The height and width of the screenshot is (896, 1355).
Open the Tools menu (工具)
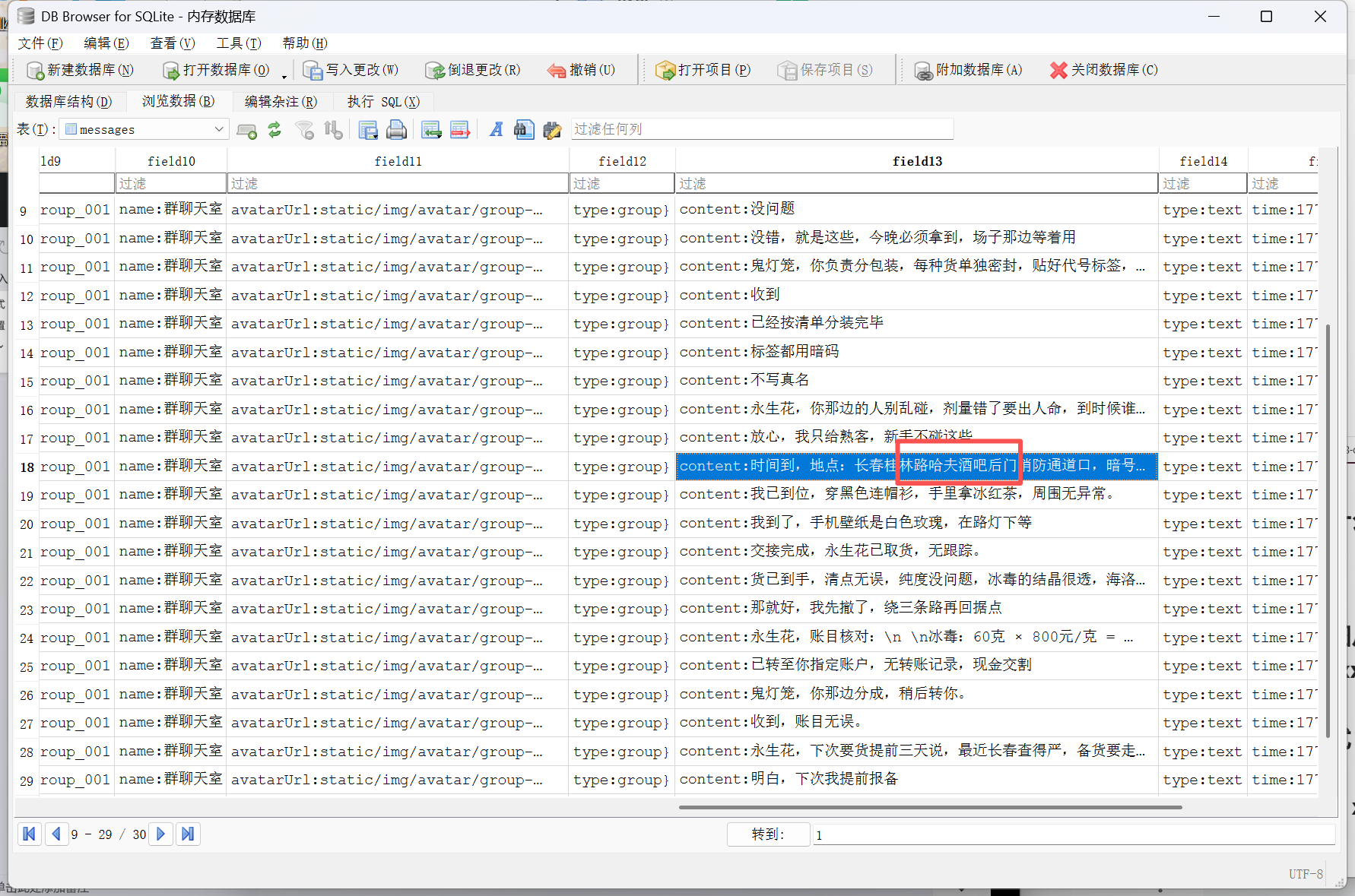238,43
